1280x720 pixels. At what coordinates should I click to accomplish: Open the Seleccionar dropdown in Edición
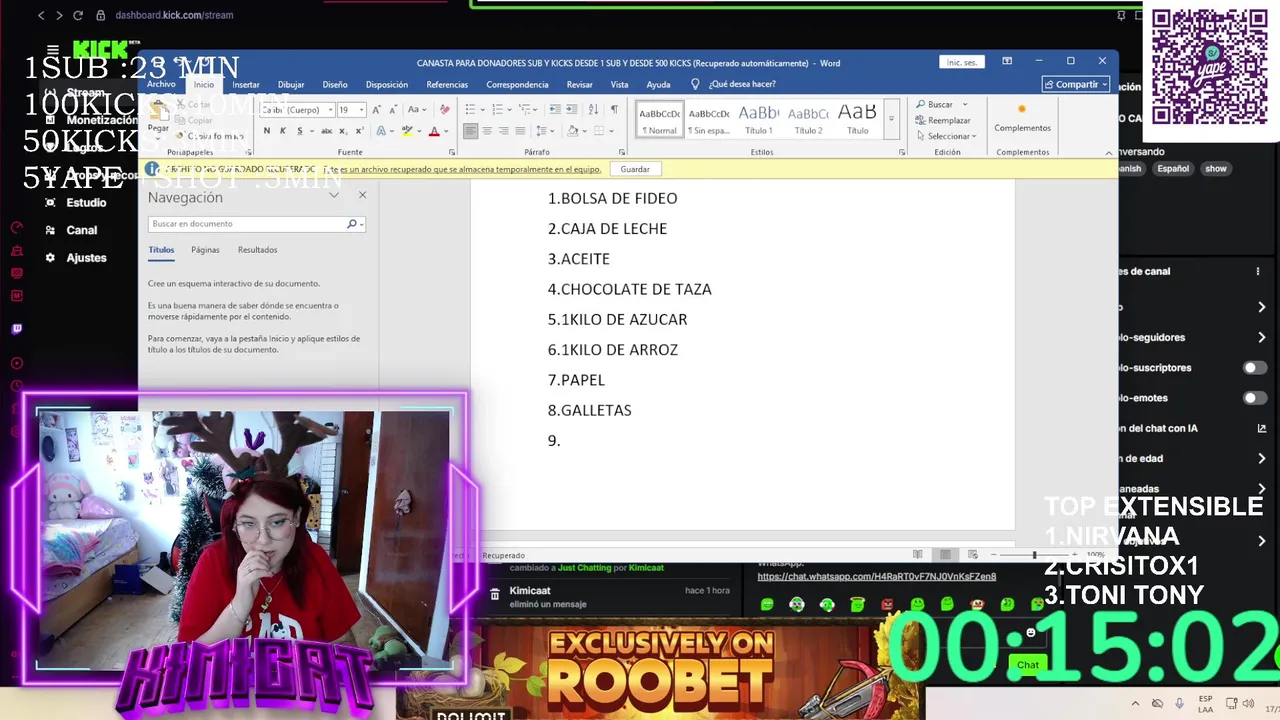pos(944,136)
